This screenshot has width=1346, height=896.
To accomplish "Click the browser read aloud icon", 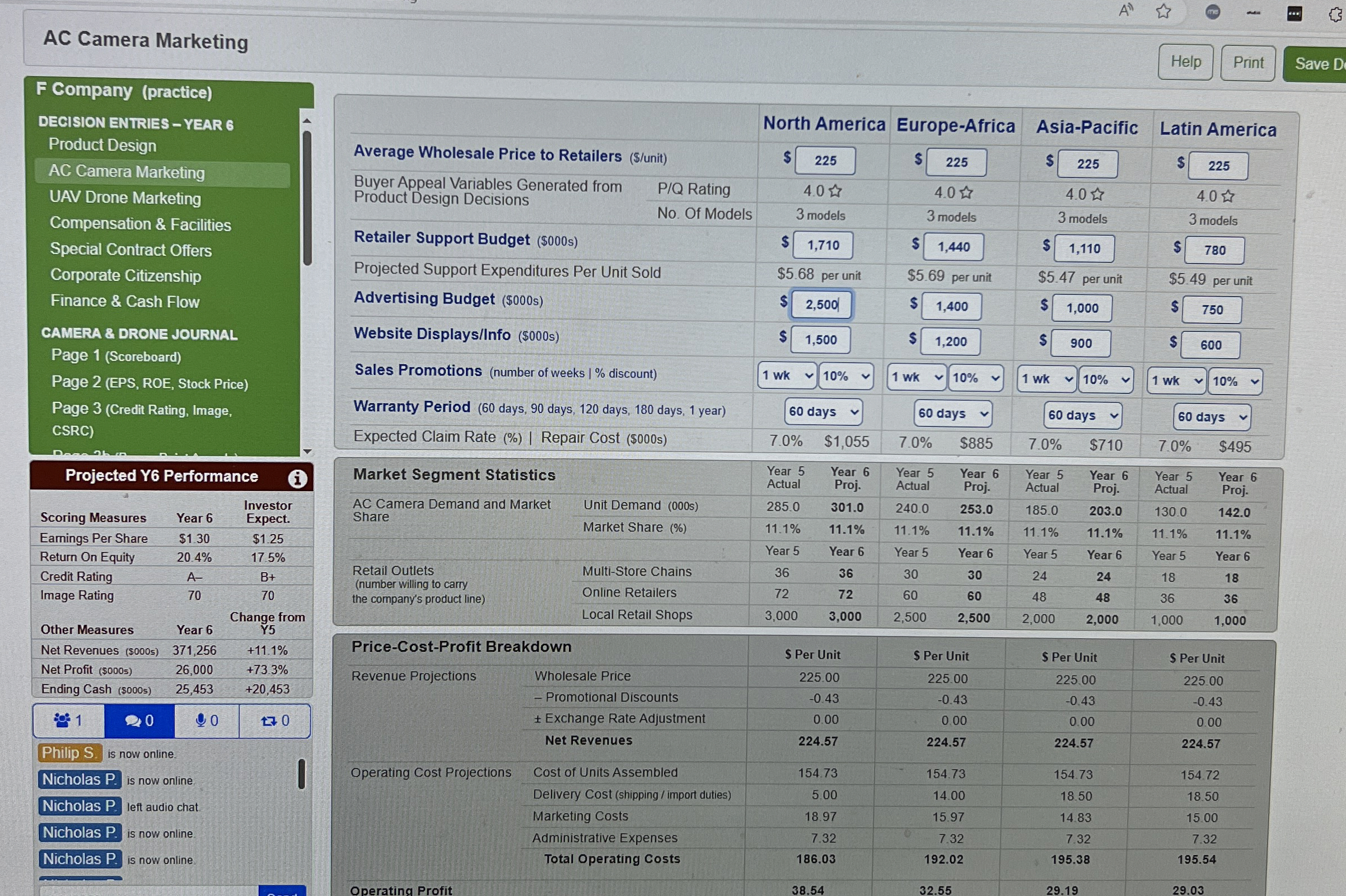I will coord(1125,10).
